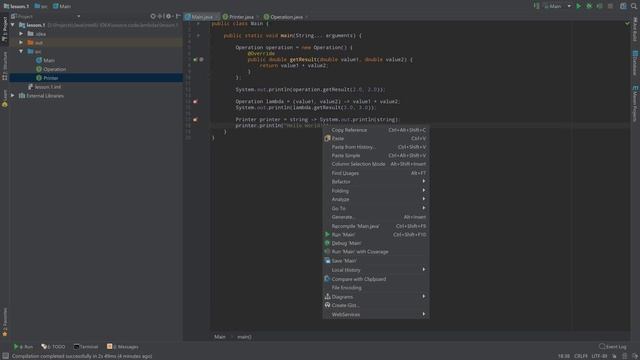Open the Favorites side tool window
The width and height of the screenshot is (640, 360).
pyautogui.click(x=5, y=322)
